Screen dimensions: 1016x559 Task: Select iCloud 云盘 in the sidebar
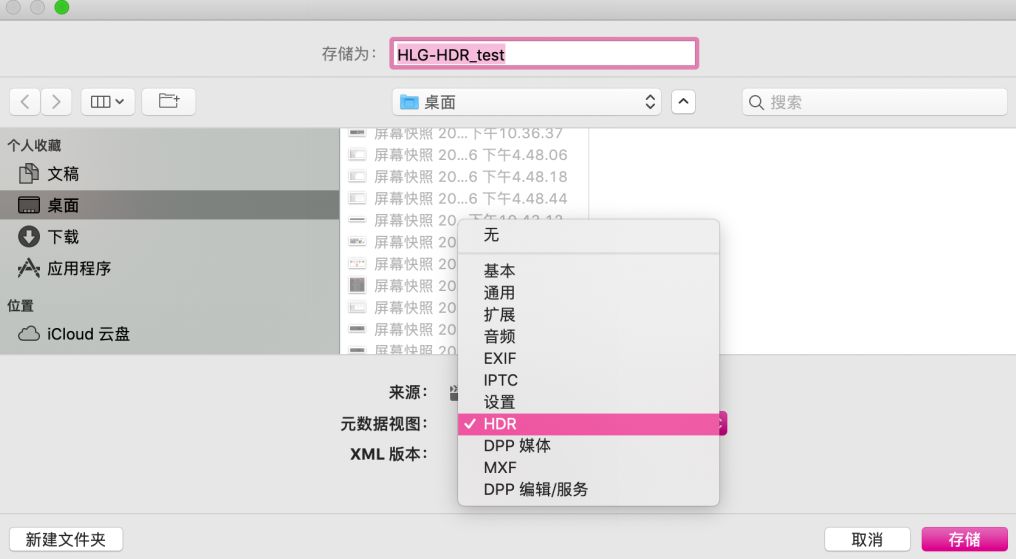coord(88,334)
